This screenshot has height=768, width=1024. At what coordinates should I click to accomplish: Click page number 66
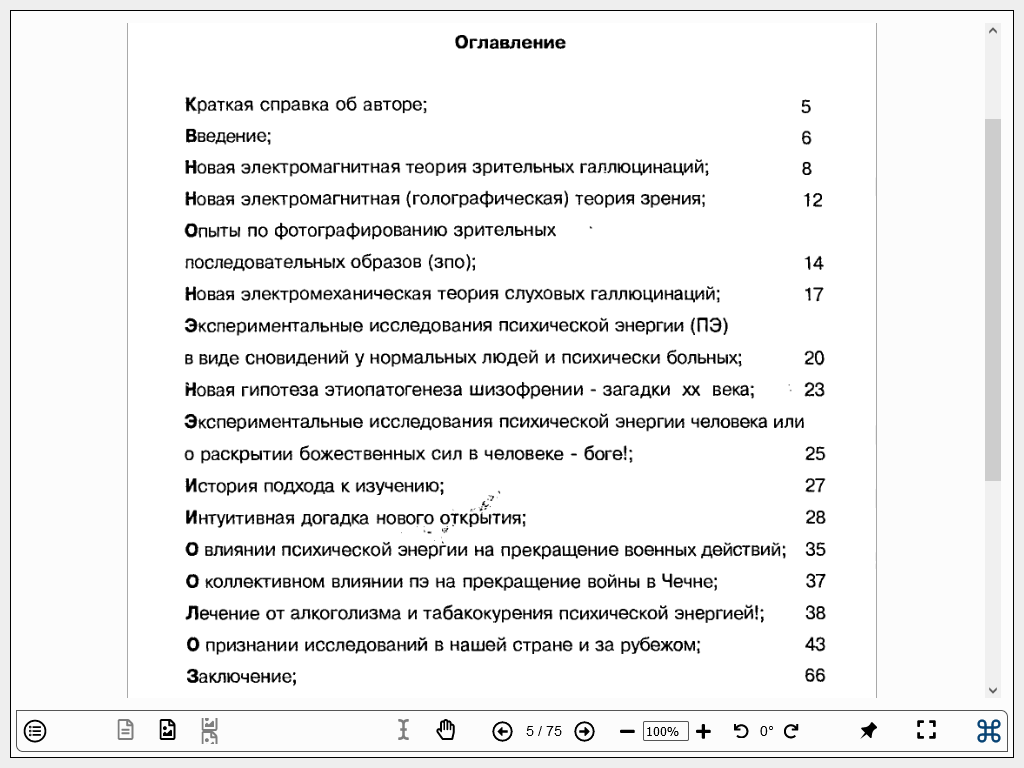coord(814,675)
